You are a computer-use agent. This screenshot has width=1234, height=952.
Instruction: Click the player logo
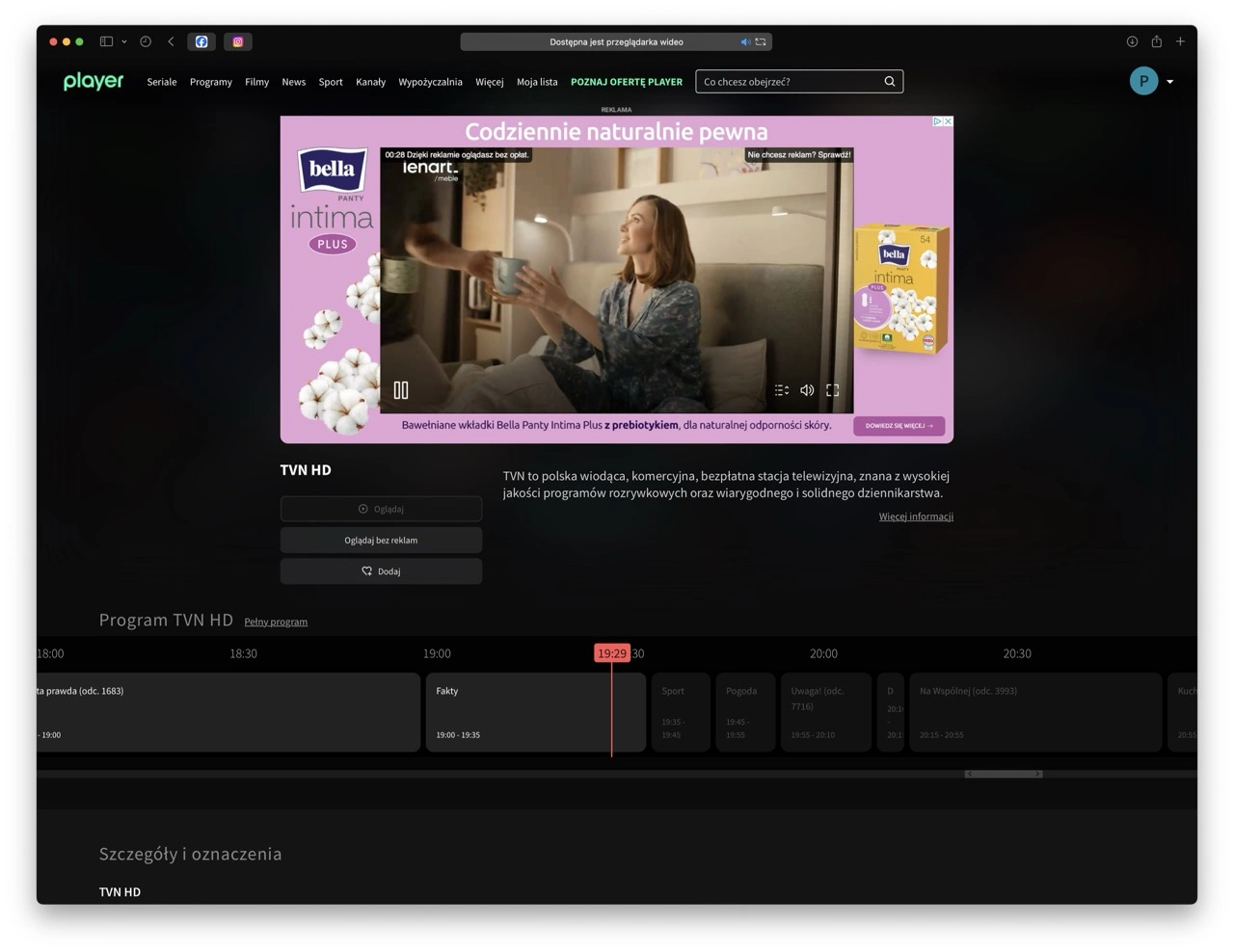(94, 82)
